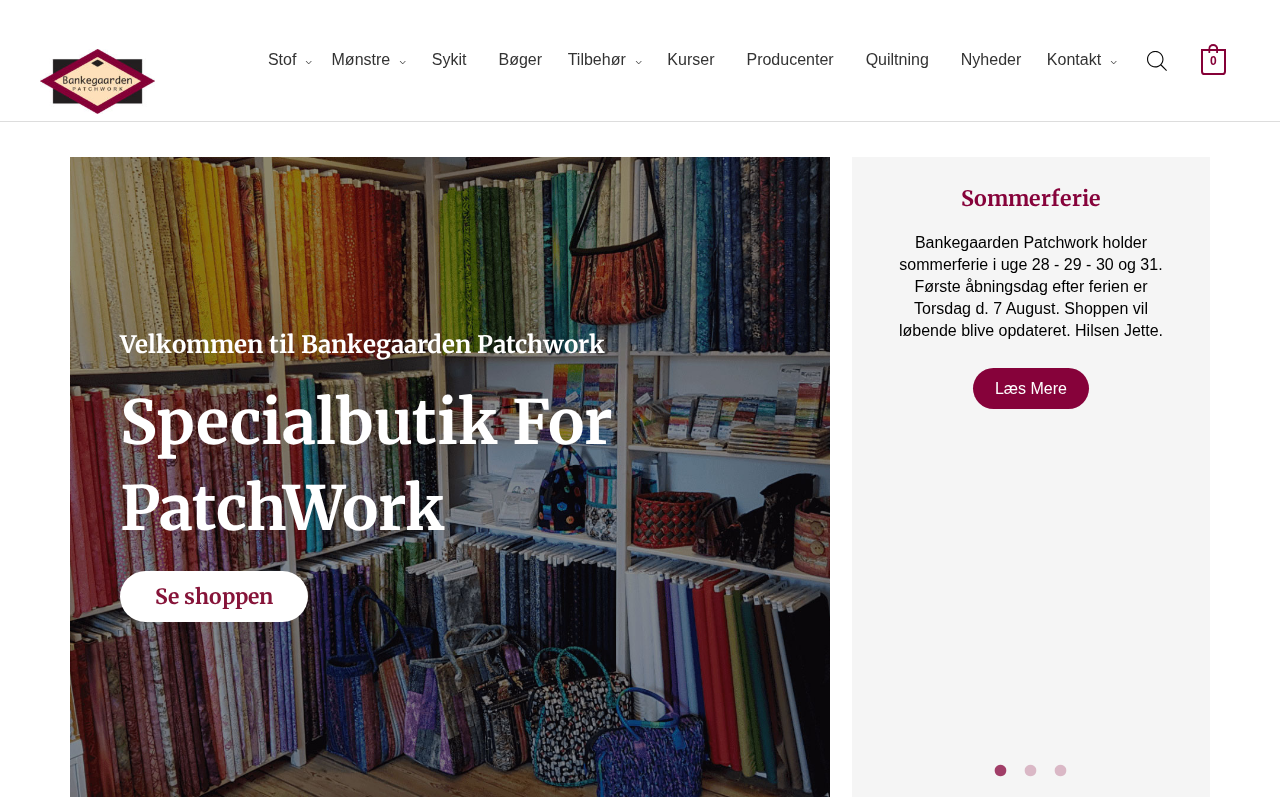Screen dimensions: 1280x800
Task: Open the search magnifier icon
Action: point(1156,61)
